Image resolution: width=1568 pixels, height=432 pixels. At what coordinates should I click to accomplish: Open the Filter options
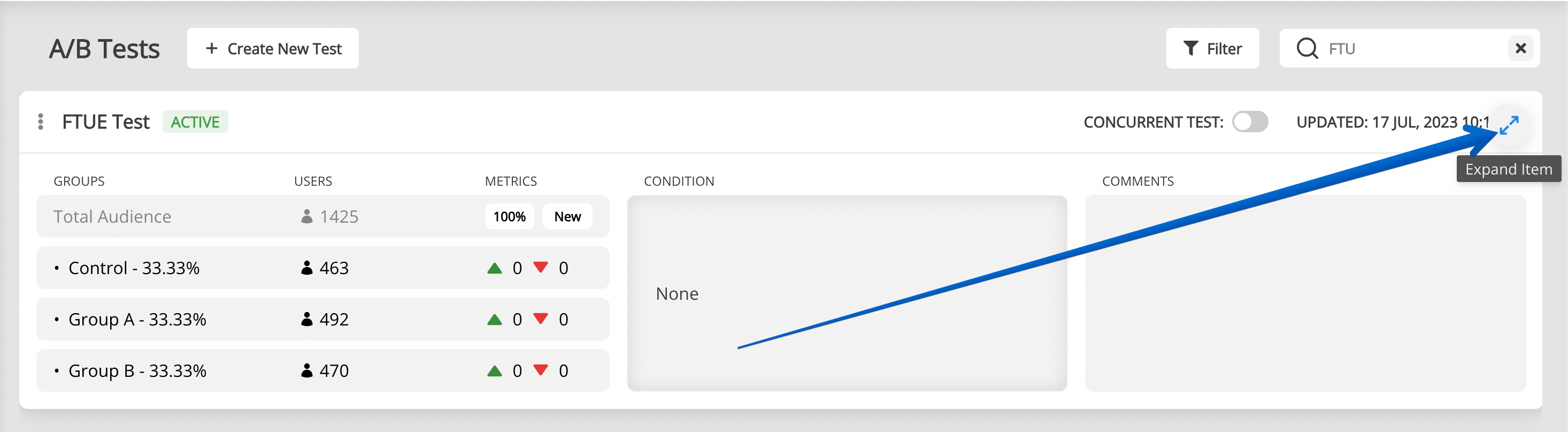(x=1212, y=48)
